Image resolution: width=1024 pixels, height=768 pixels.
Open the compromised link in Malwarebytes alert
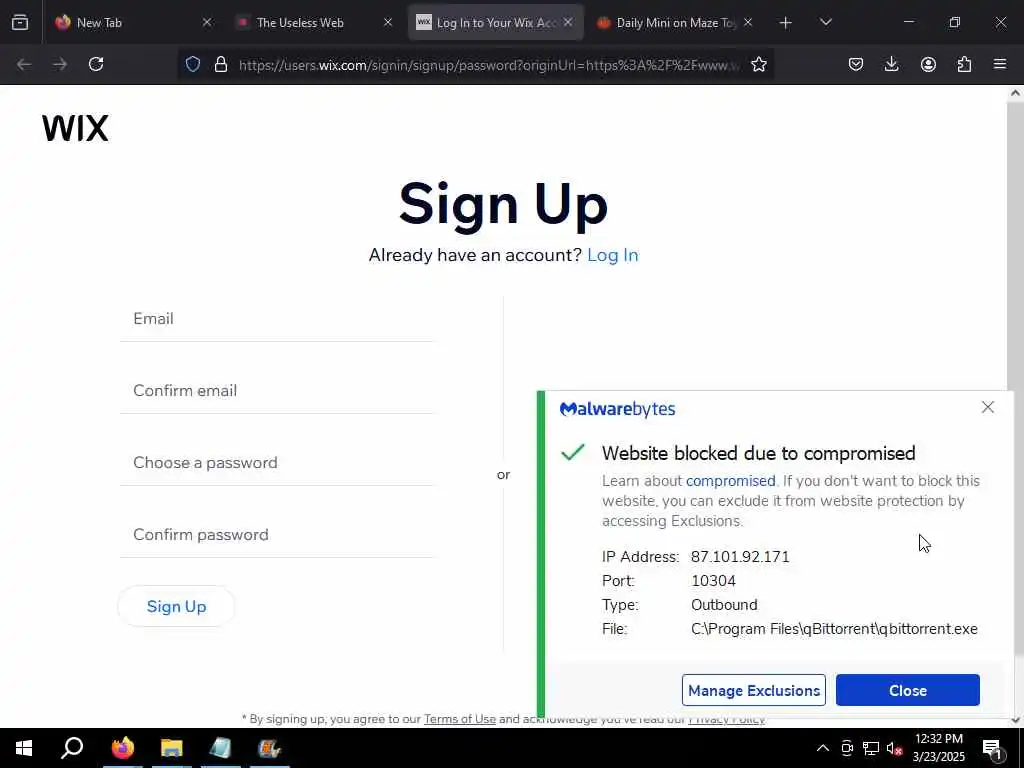(730, 481)
